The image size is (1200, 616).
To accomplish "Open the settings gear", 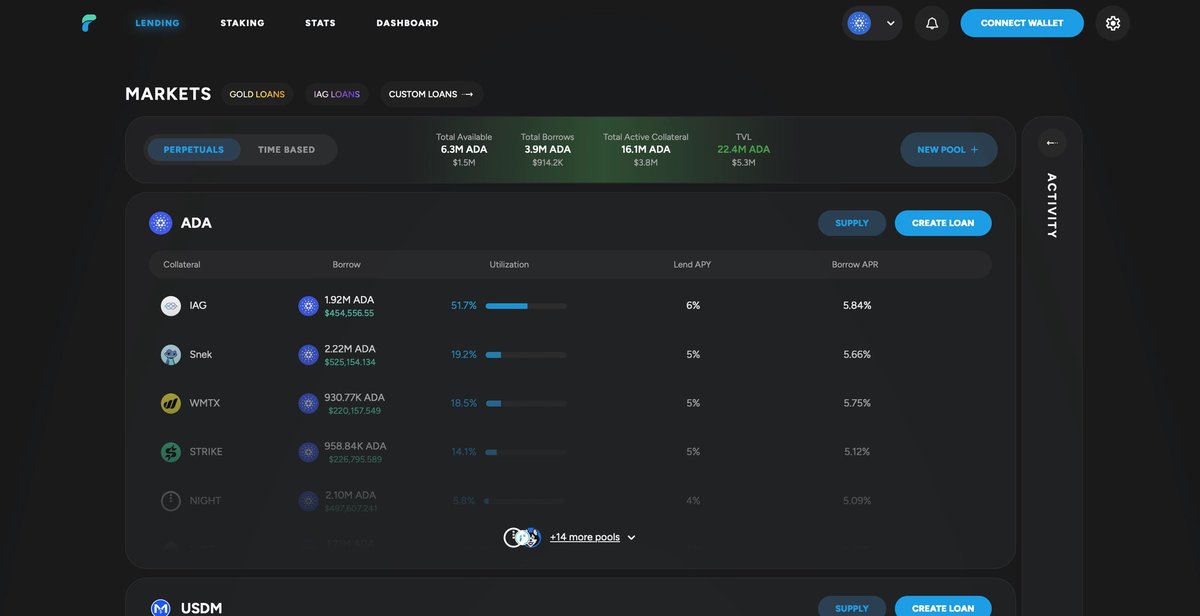I will (x=1113, y=23).
